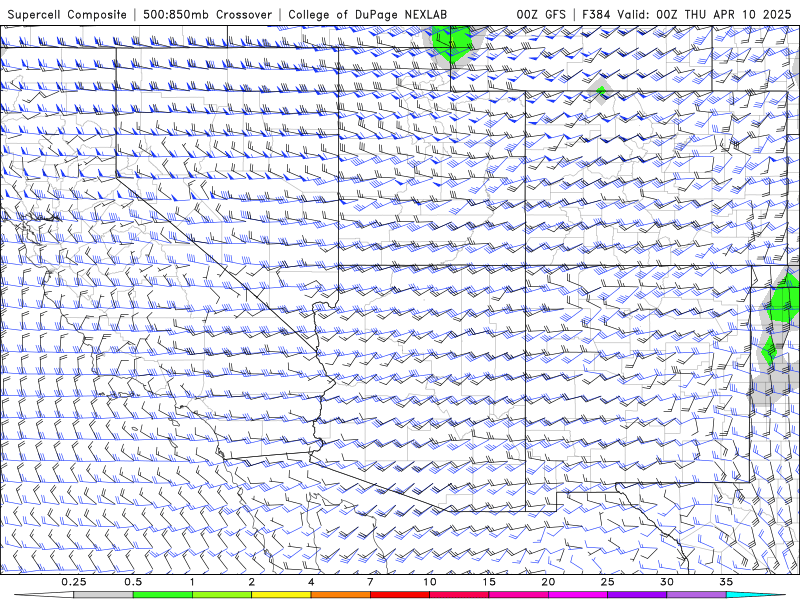Select the bright green 0.5–1 legend swatch
Viewport: 800px width, 600px height.
pos(163,595)
